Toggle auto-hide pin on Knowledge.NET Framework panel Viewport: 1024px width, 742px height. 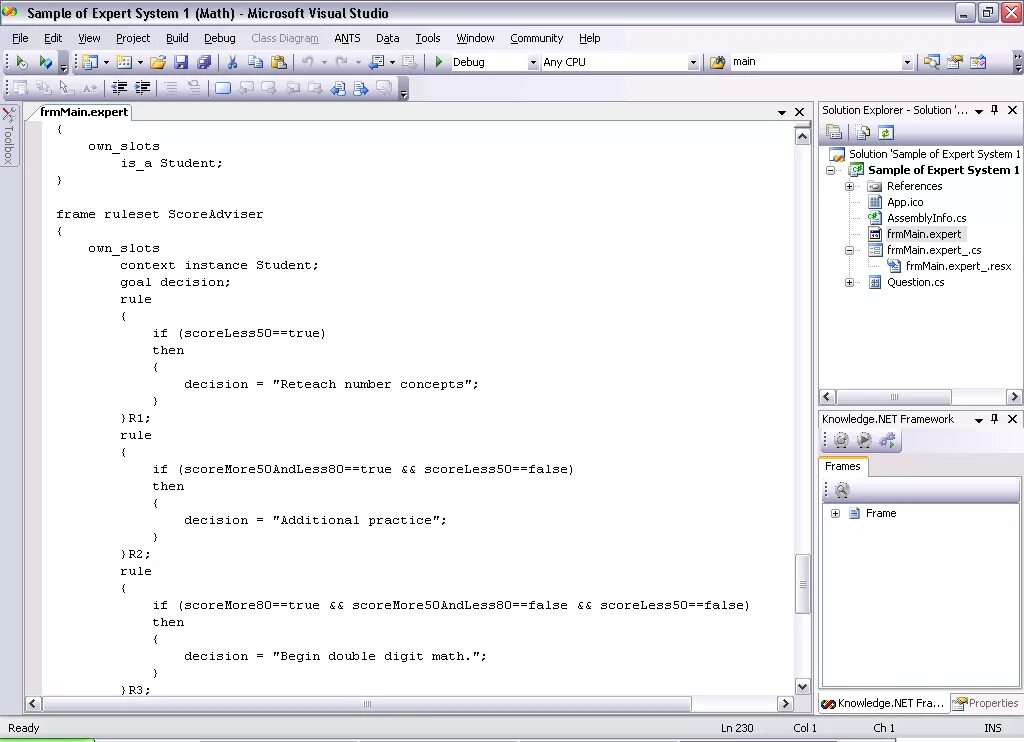pos(995,419)
